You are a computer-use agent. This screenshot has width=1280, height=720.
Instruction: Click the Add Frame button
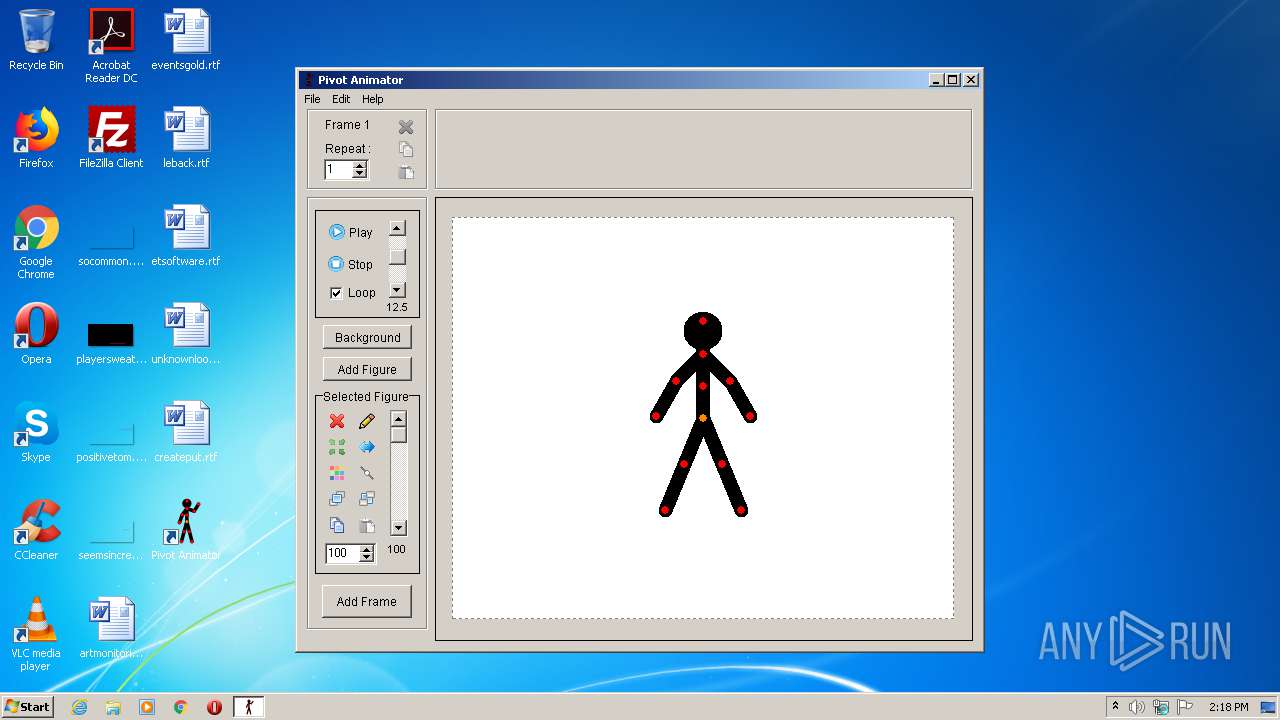(x=367, y=601)
